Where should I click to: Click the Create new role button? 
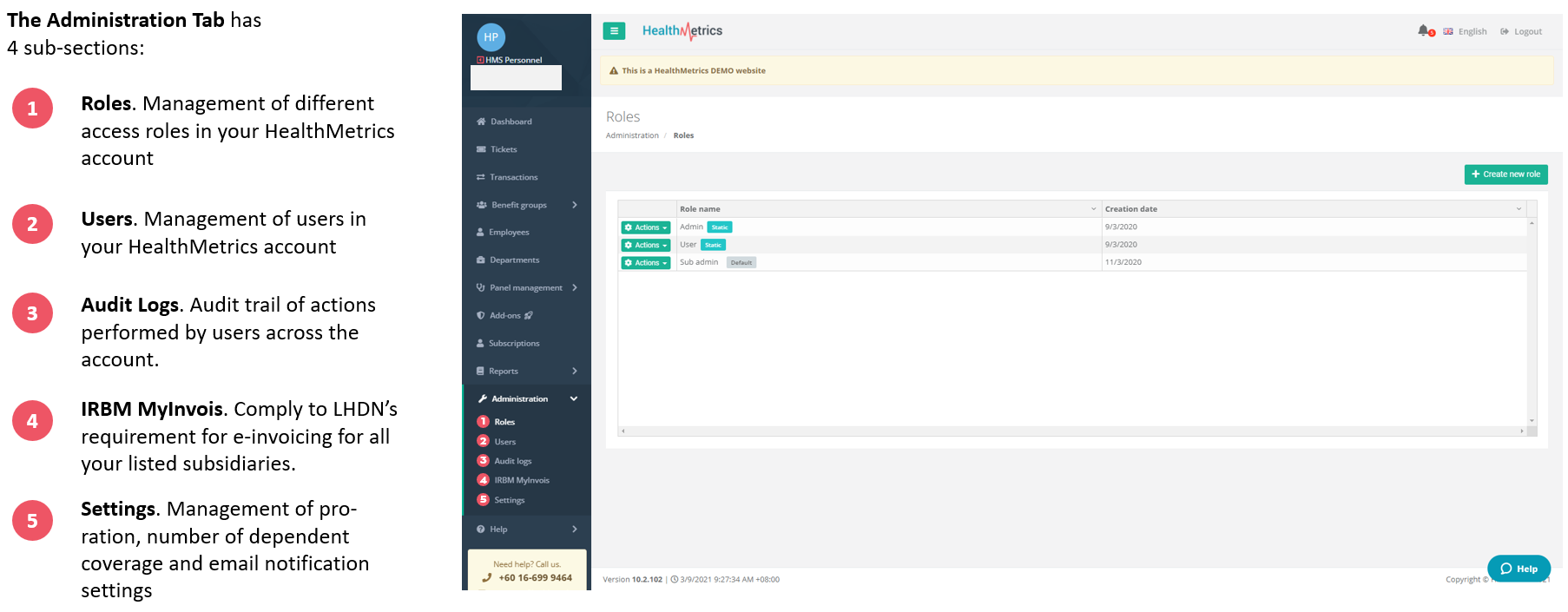click(x=1505, y=174)
